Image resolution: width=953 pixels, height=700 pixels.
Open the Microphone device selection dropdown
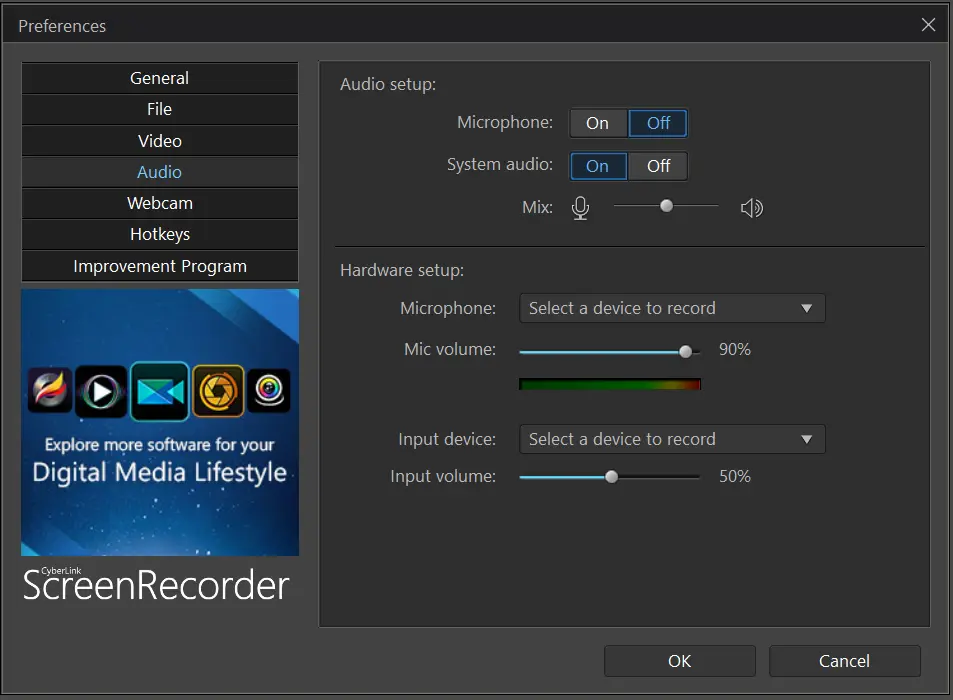pyautogui.click(x=671, y=308)
